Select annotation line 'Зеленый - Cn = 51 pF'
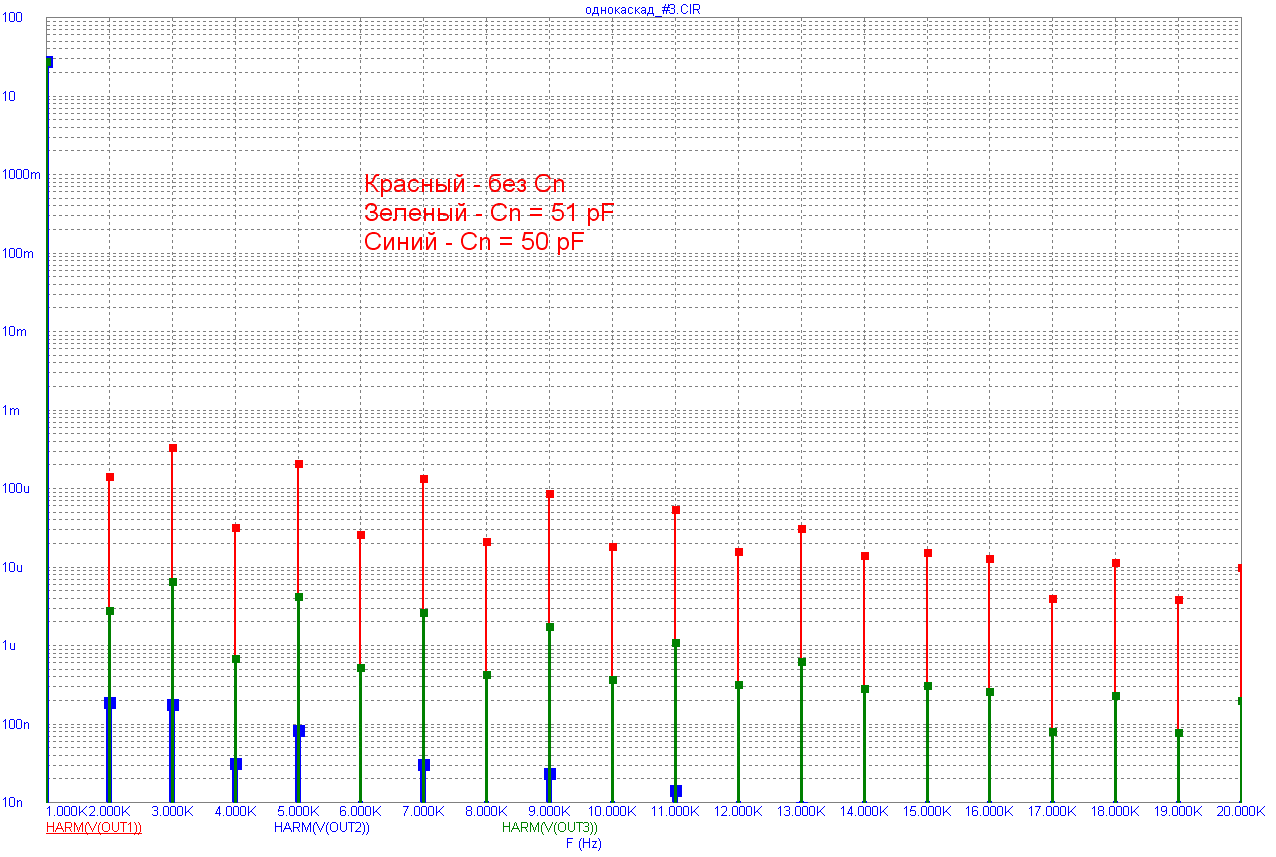The width and height of the screenshot is (1276, 857). coord(489,213)
